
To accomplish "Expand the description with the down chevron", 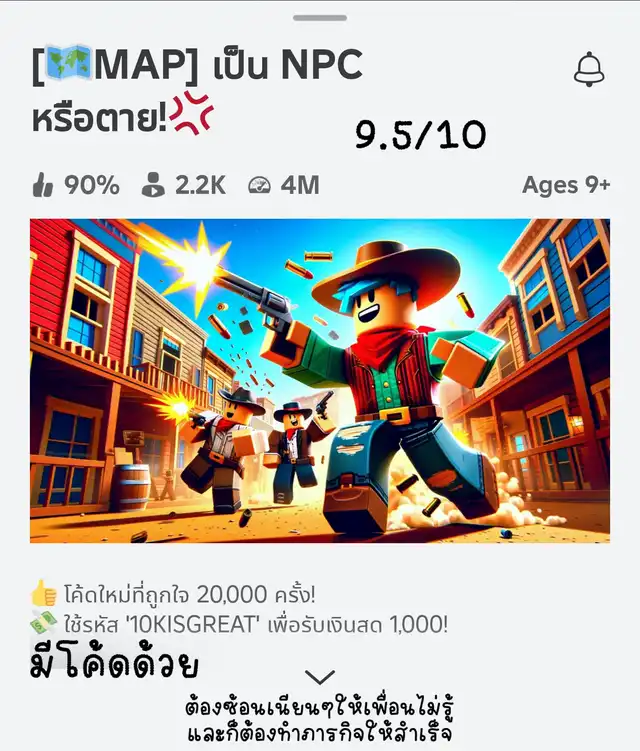I will click(x=320, y=677).
